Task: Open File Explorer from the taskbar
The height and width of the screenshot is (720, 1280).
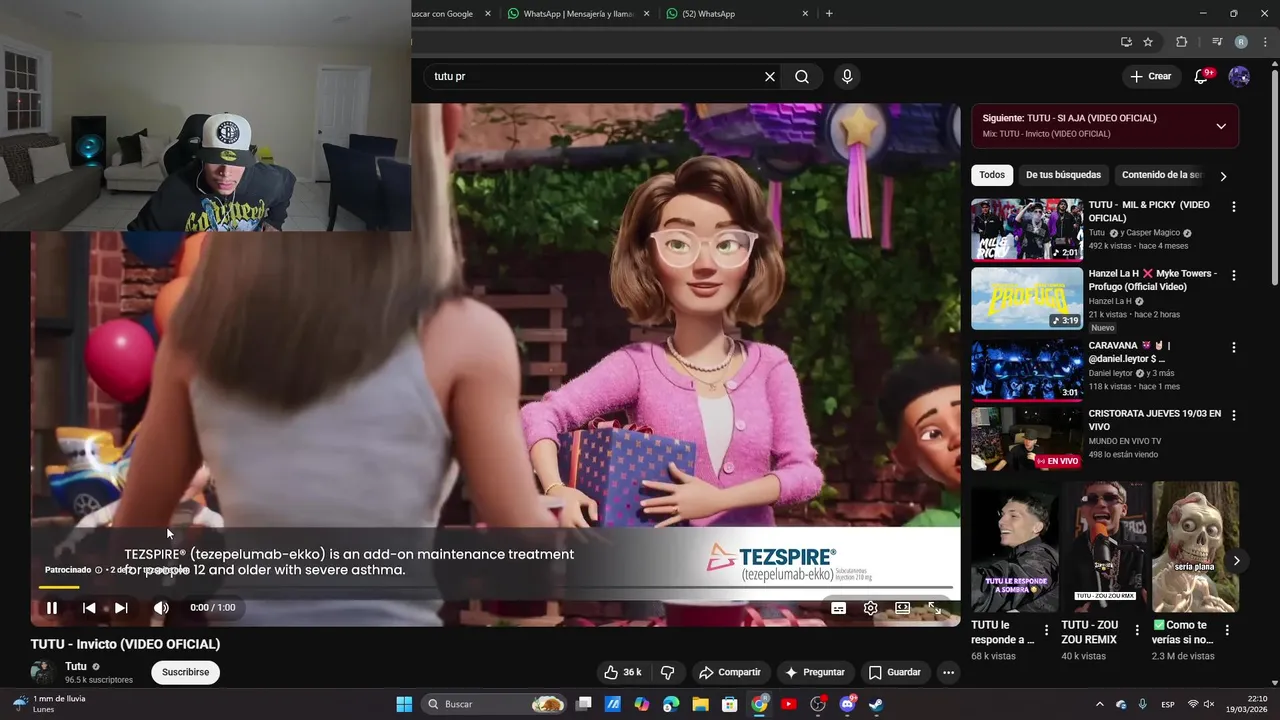Action: coord(700,704)
